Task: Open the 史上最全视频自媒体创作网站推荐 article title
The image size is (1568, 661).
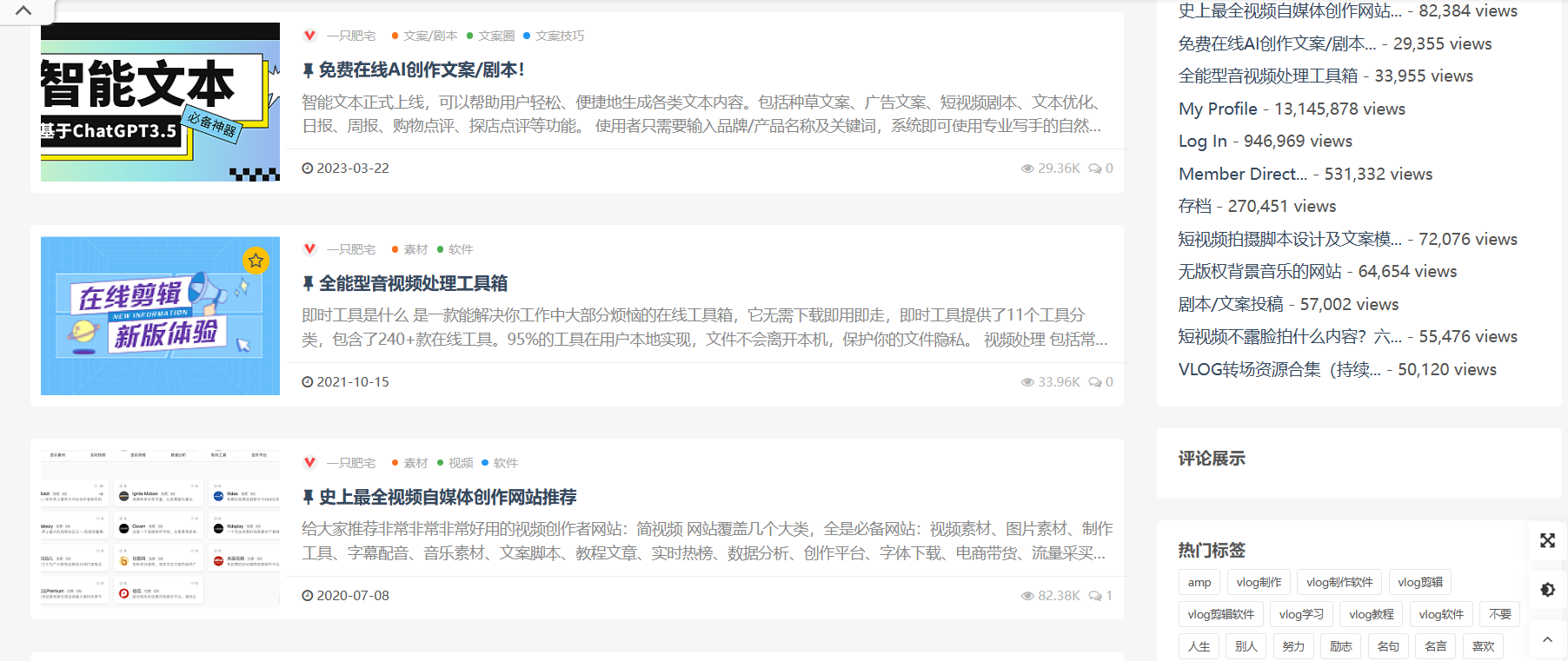Action: coord(447,497)
